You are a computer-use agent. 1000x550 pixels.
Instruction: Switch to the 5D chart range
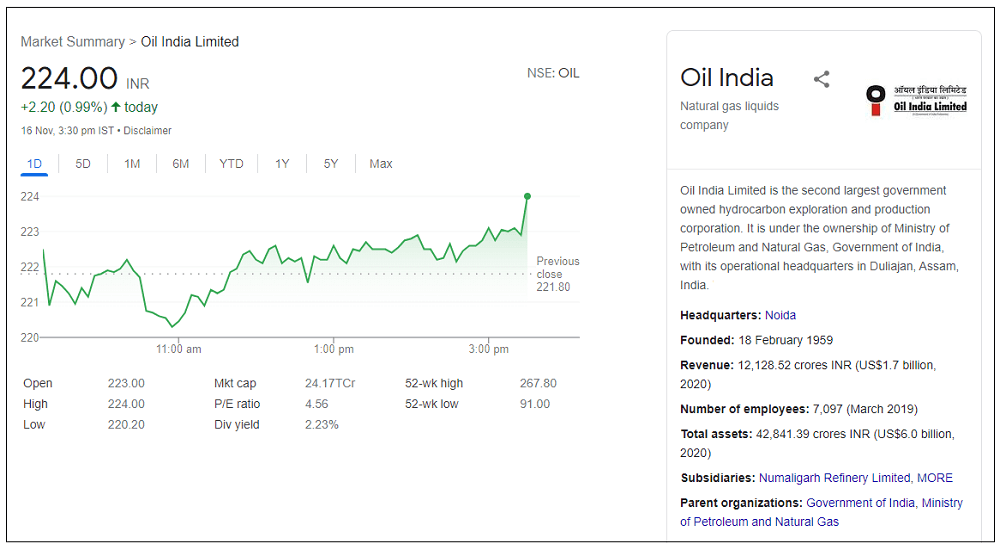tap(83, 164)
